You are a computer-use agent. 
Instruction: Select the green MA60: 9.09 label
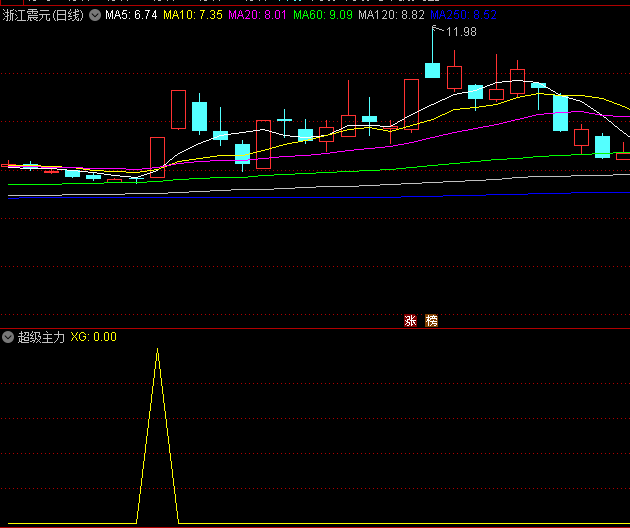click(323, 15)
